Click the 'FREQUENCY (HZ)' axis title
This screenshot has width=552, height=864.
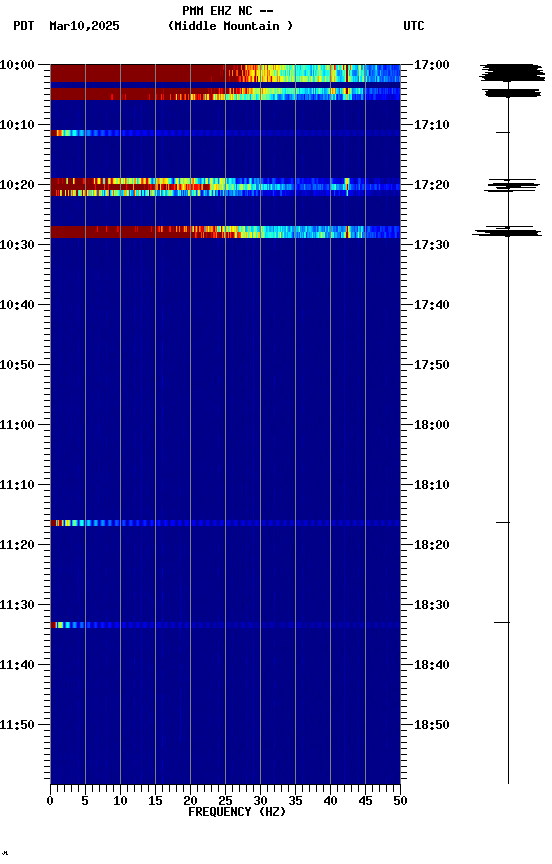click(237, 812)
